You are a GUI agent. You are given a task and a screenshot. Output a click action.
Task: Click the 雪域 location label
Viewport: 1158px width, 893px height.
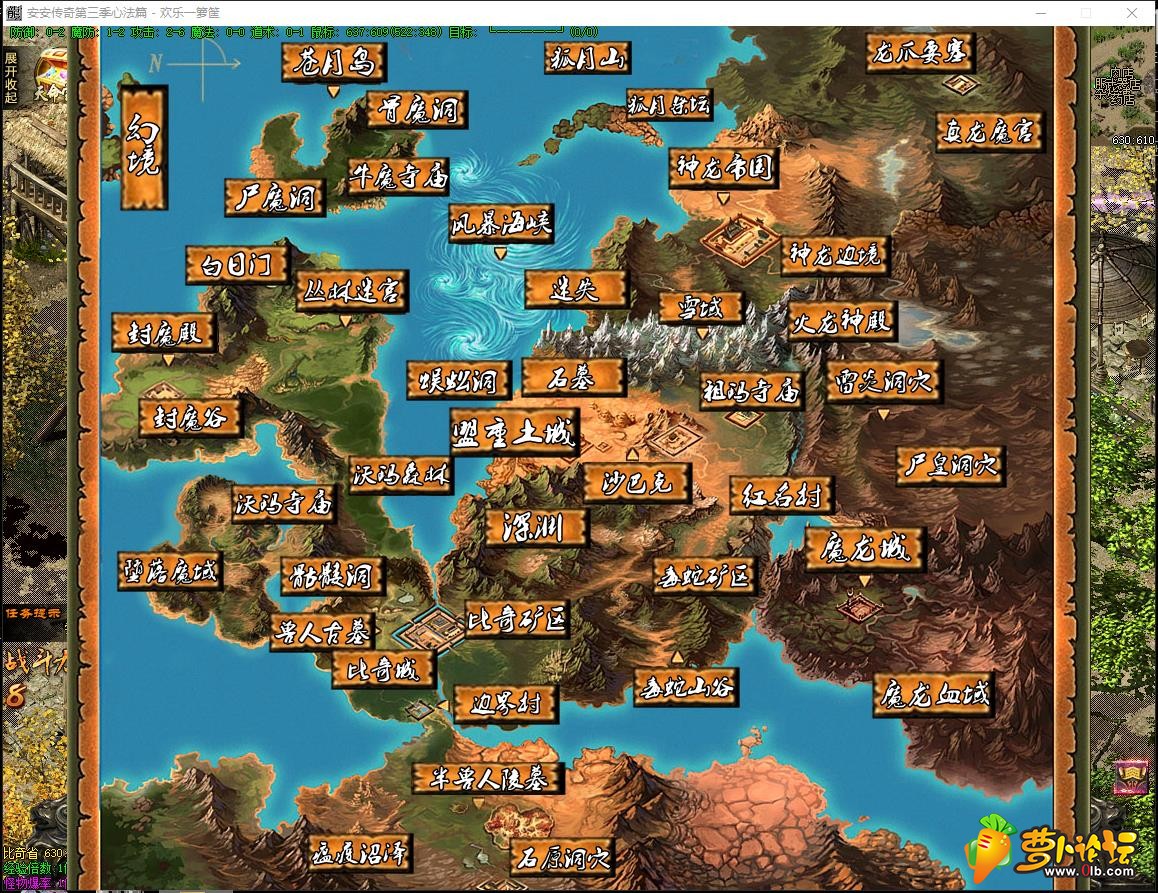coord(701,308)
